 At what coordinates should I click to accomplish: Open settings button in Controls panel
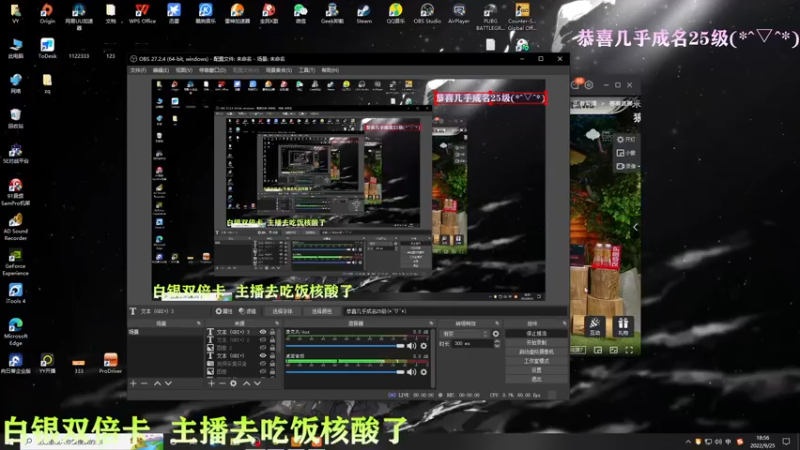click(536, 370)
